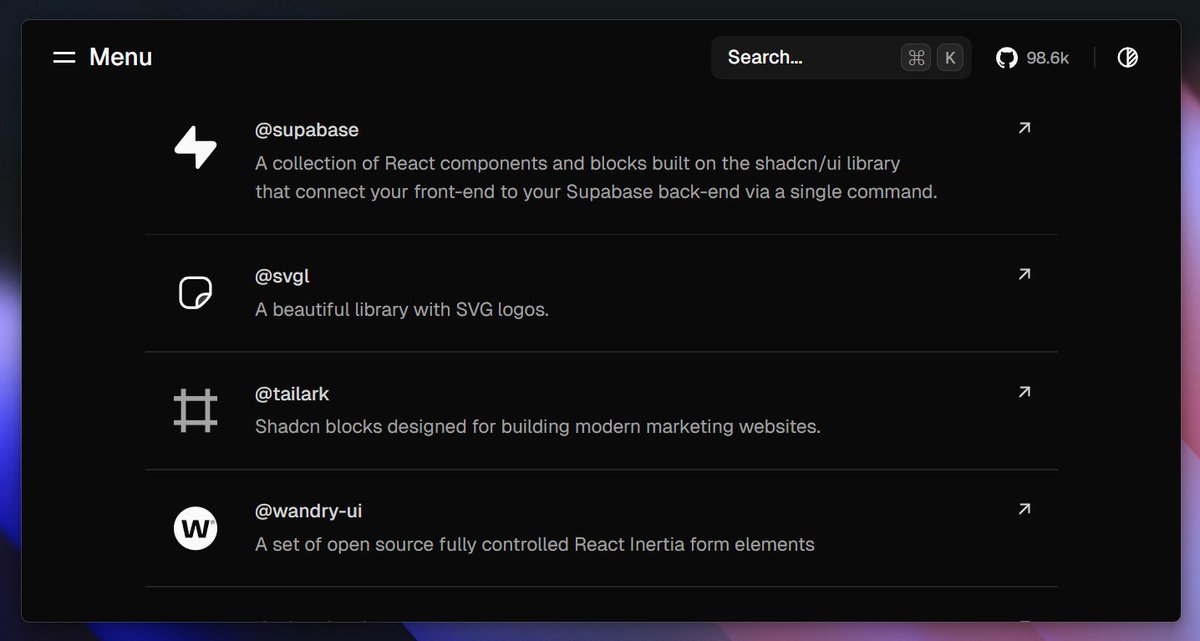Toggle the dark/light theme switch
The width and height of the screenshot is (1200, 641).
click(1127, 58)
